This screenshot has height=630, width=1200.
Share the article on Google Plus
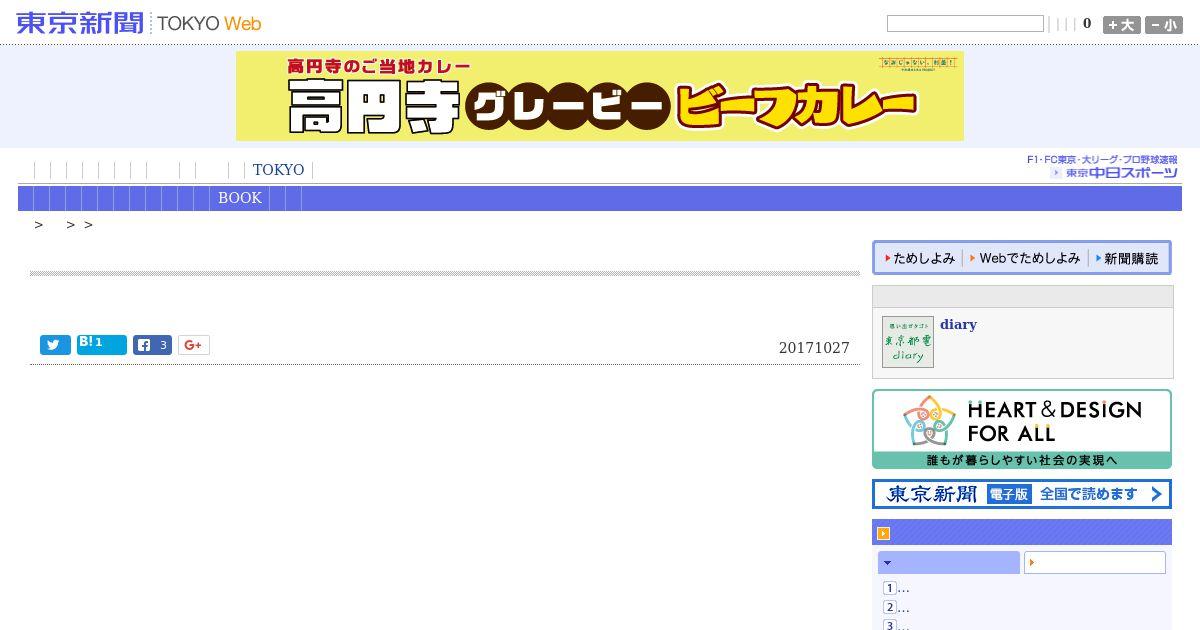(x=194, y=345)
